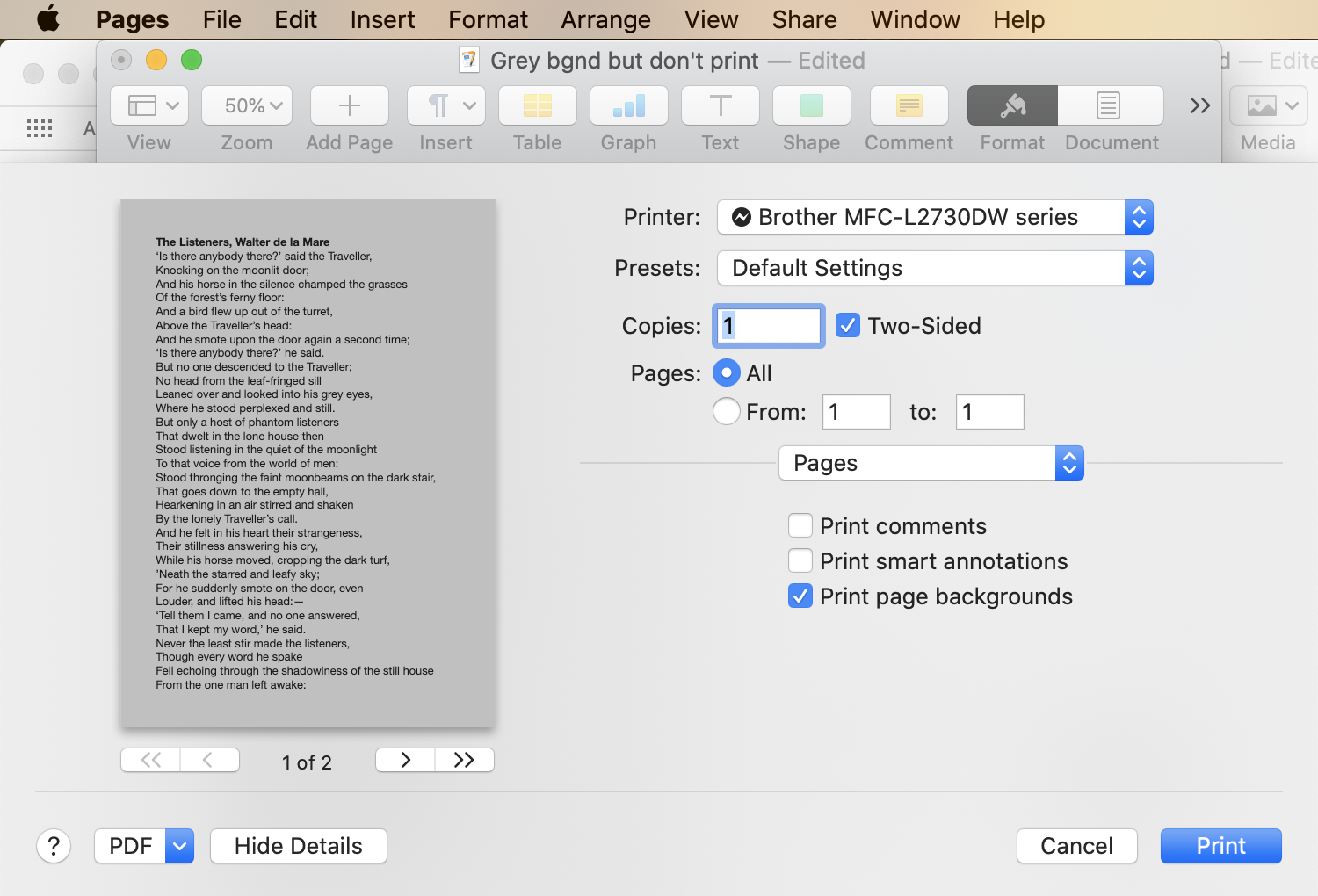Viewport: 1318px width, 896px height.
Task: Disable Print page backgrounds
Action: pos(800,596)
